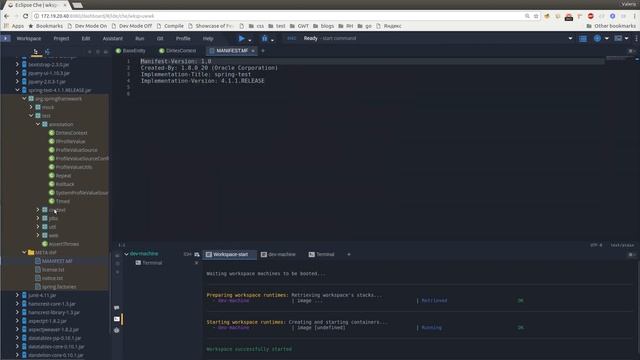Reload the browser page
This screenshot has height=360, width=640.
(25, 16)
